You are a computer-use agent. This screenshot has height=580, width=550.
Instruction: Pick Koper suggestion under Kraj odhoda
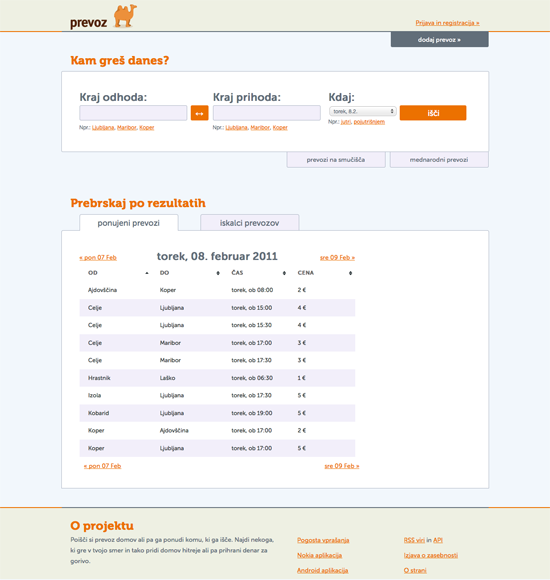(x=146, y=128)
